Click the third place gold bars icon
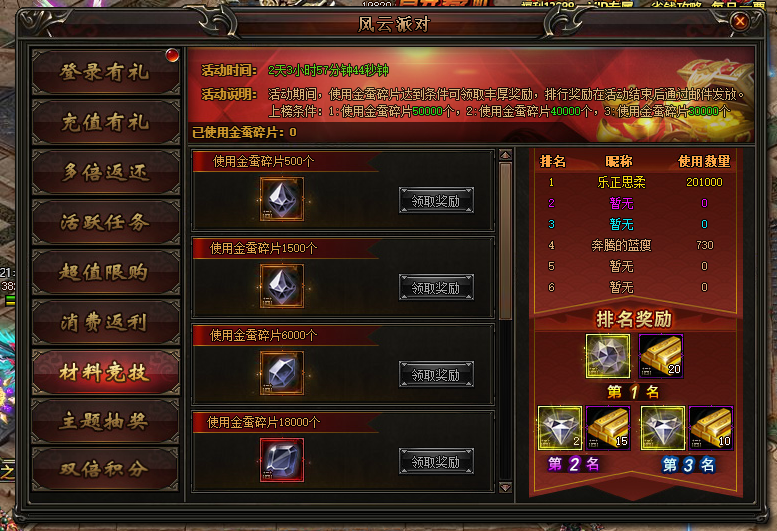 (x=711, y=428)
